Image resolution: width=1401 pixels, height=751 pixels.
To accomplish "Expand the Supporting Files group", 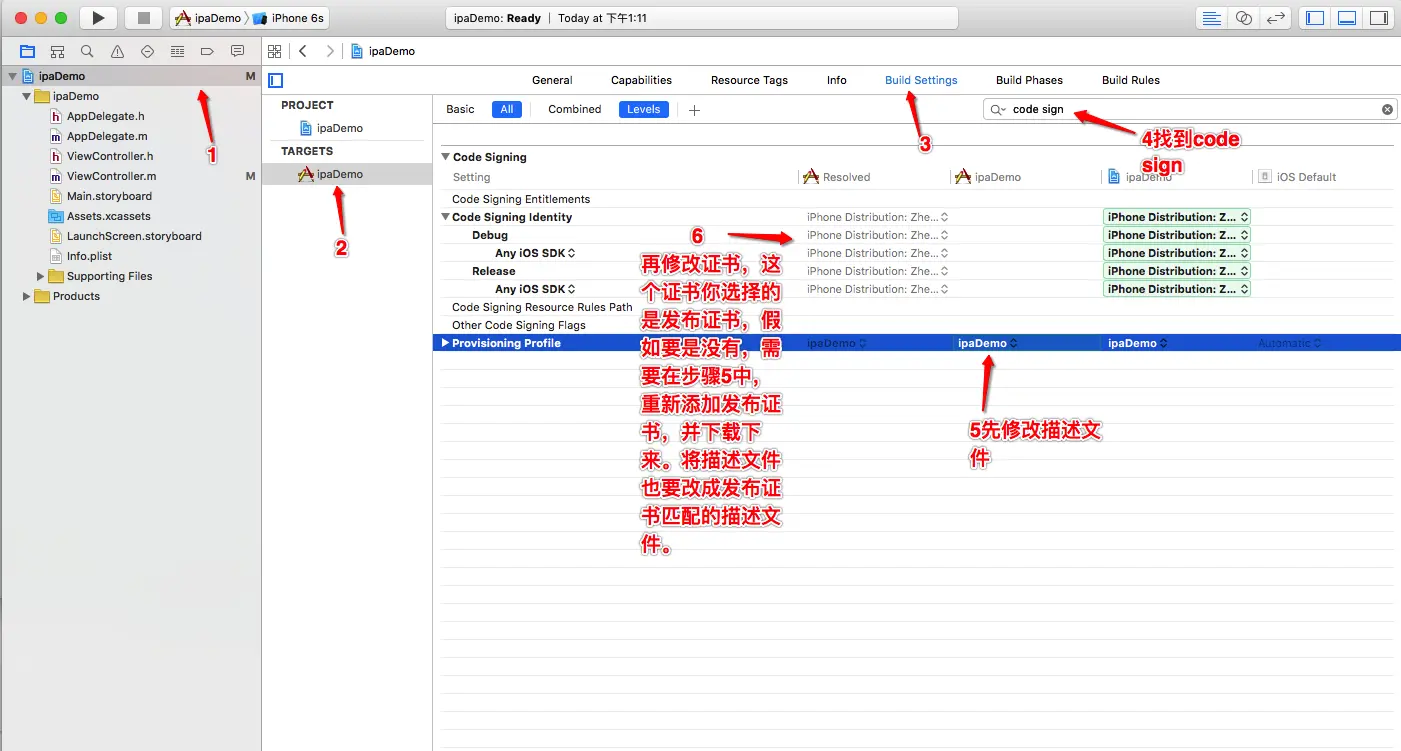I will [x=41, y=276].
